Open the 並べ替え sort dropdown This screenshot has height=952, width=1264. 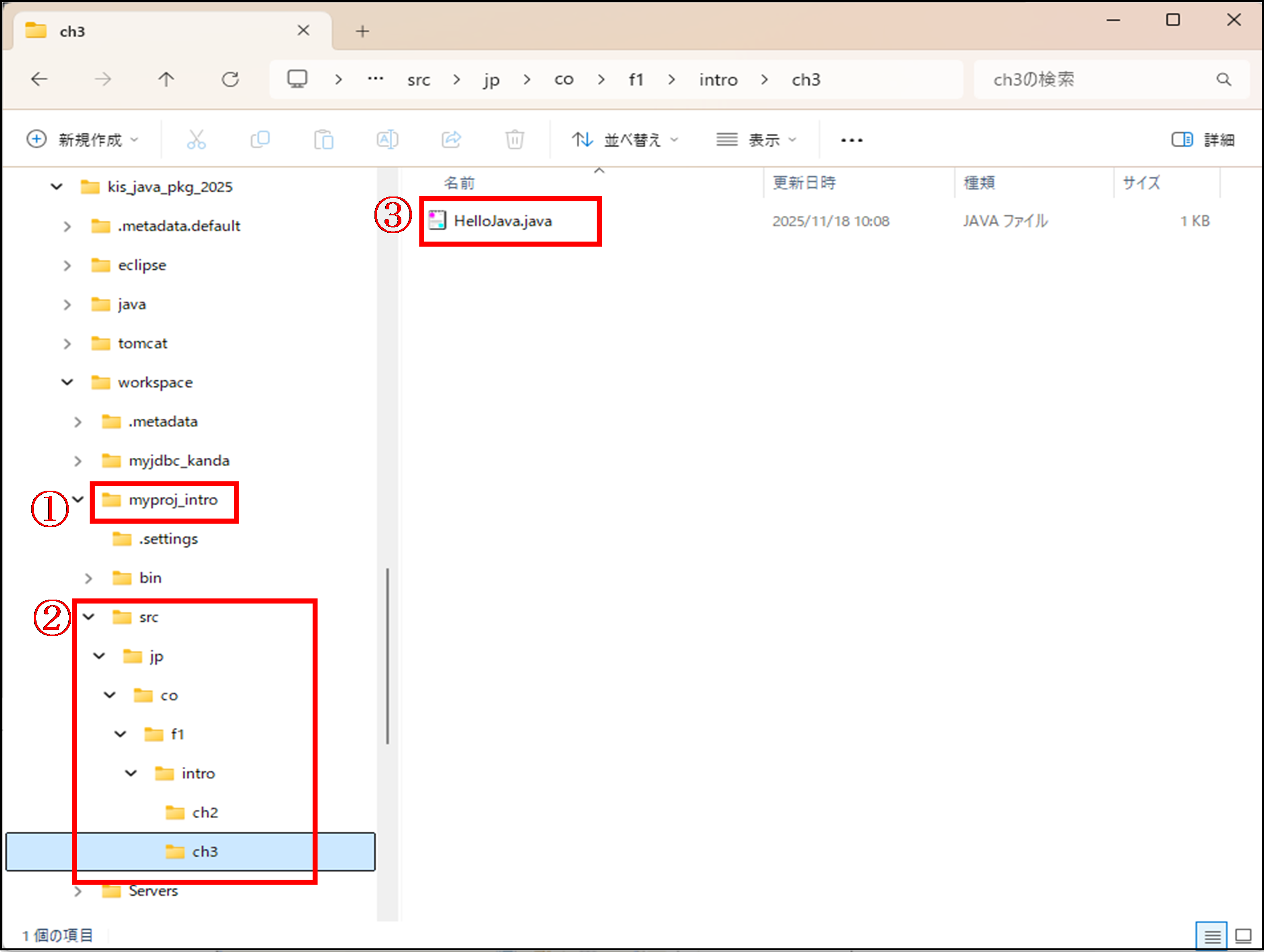[x=625, y=139]
